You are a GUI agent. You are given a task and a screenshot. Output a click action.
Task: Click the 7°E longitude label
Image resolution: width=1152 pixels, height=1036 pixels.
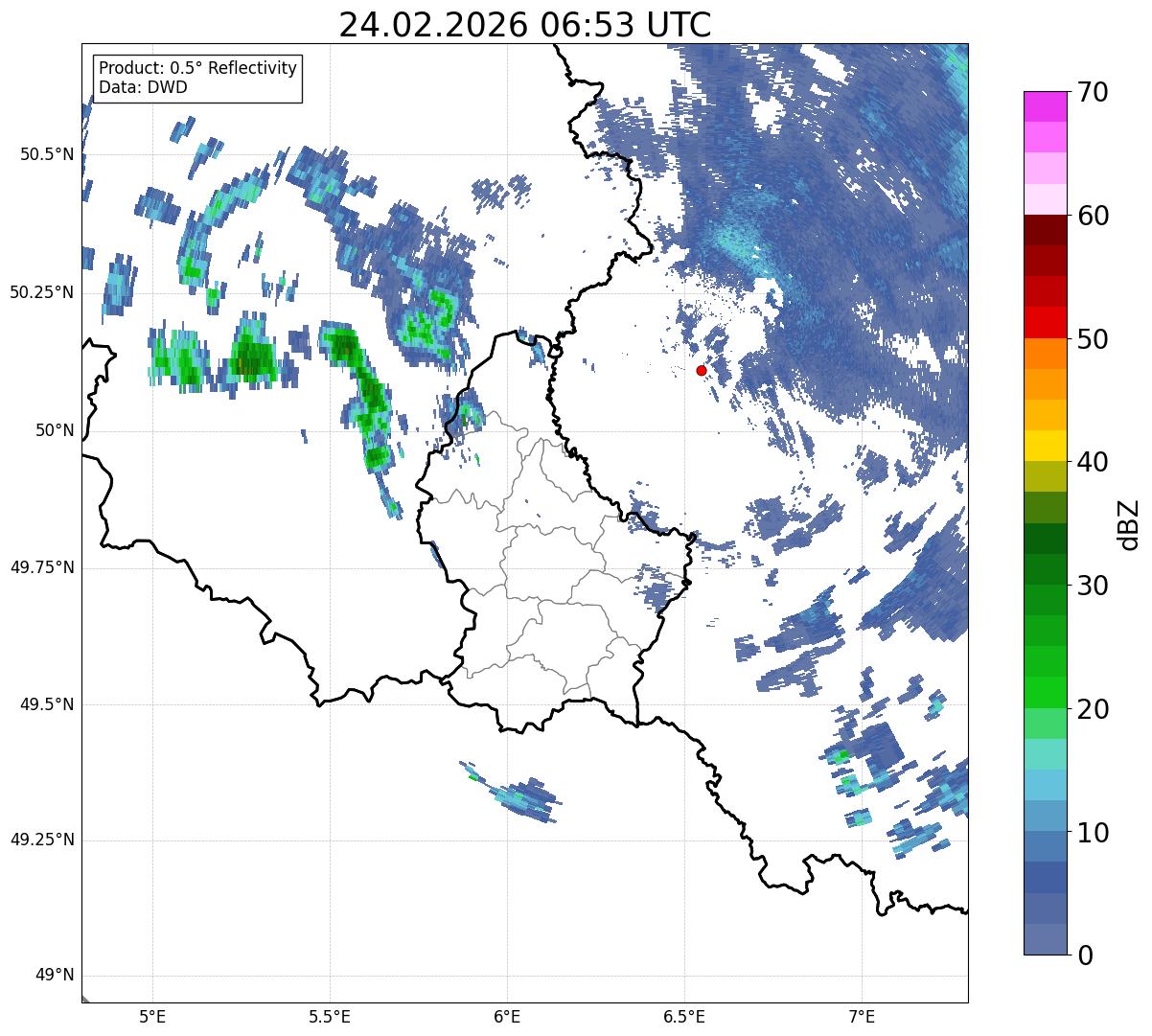click(862, 1017)
